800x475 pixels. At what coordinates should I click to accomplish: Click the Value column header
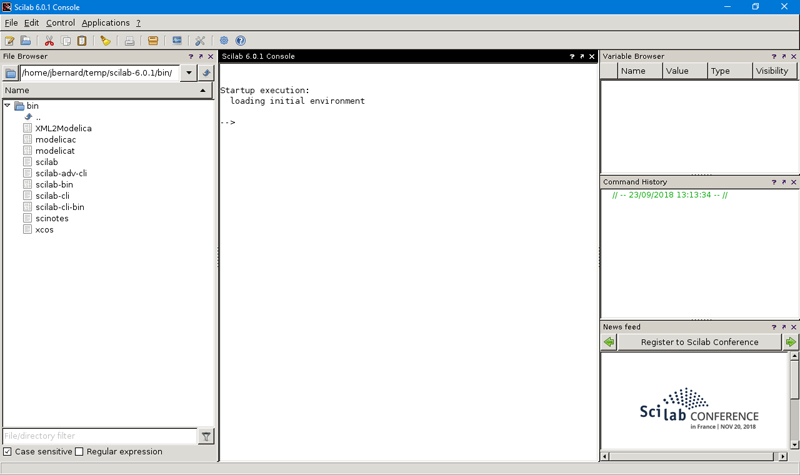pyautogui.click(x=685, y=71)
